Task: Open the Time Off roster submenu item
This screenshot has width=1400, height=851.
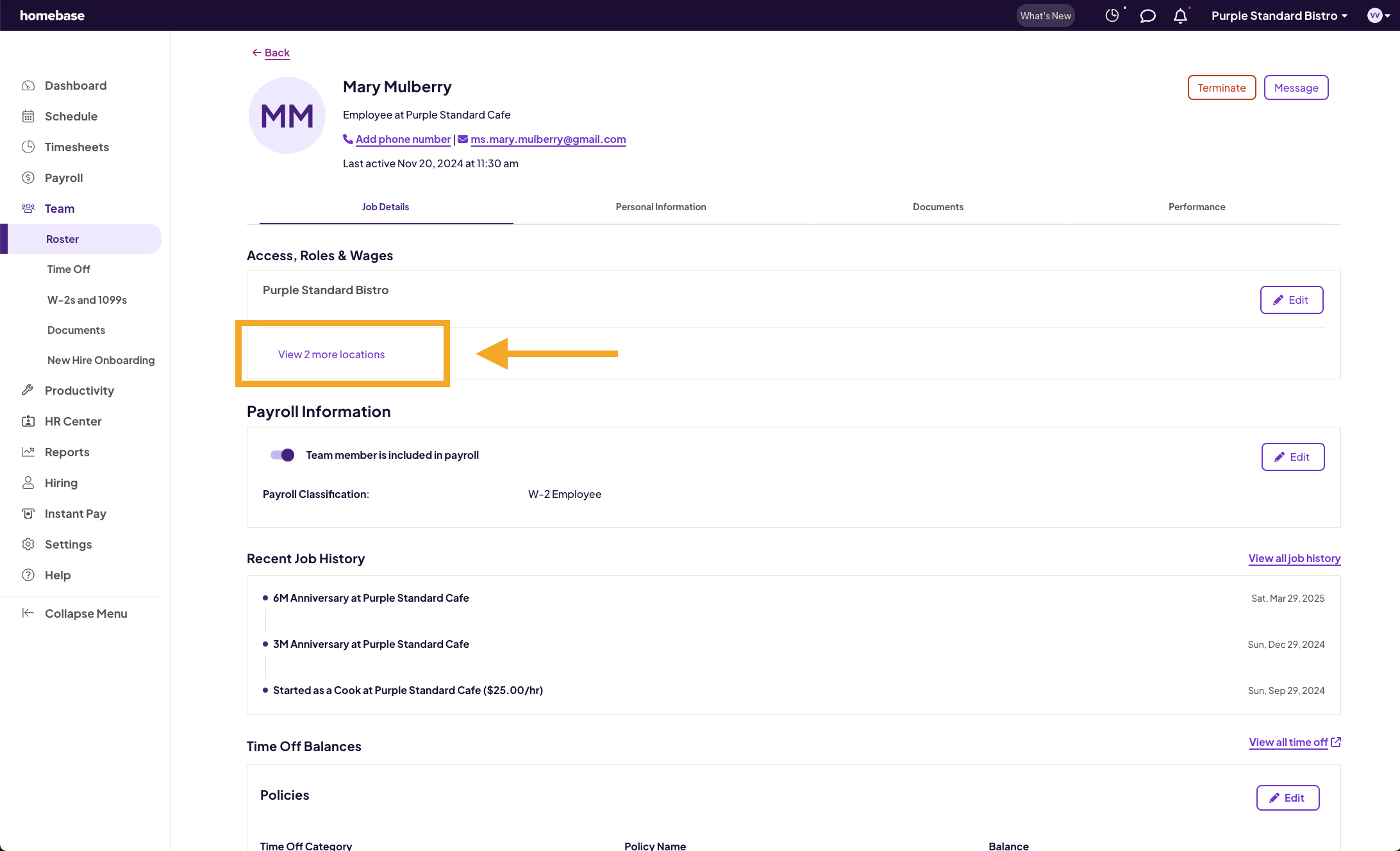Action: [x=69, y=269]
